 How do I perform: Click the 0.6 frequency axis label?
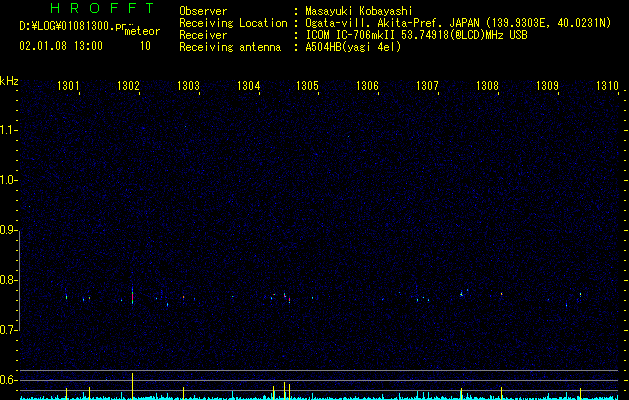coord(9,380)
